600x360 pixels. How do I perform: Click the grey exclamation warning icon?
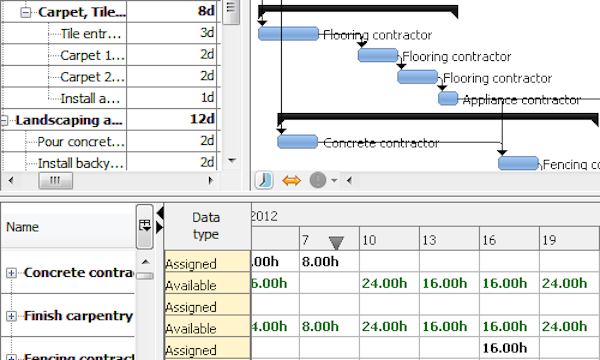[x=318, y=180]
